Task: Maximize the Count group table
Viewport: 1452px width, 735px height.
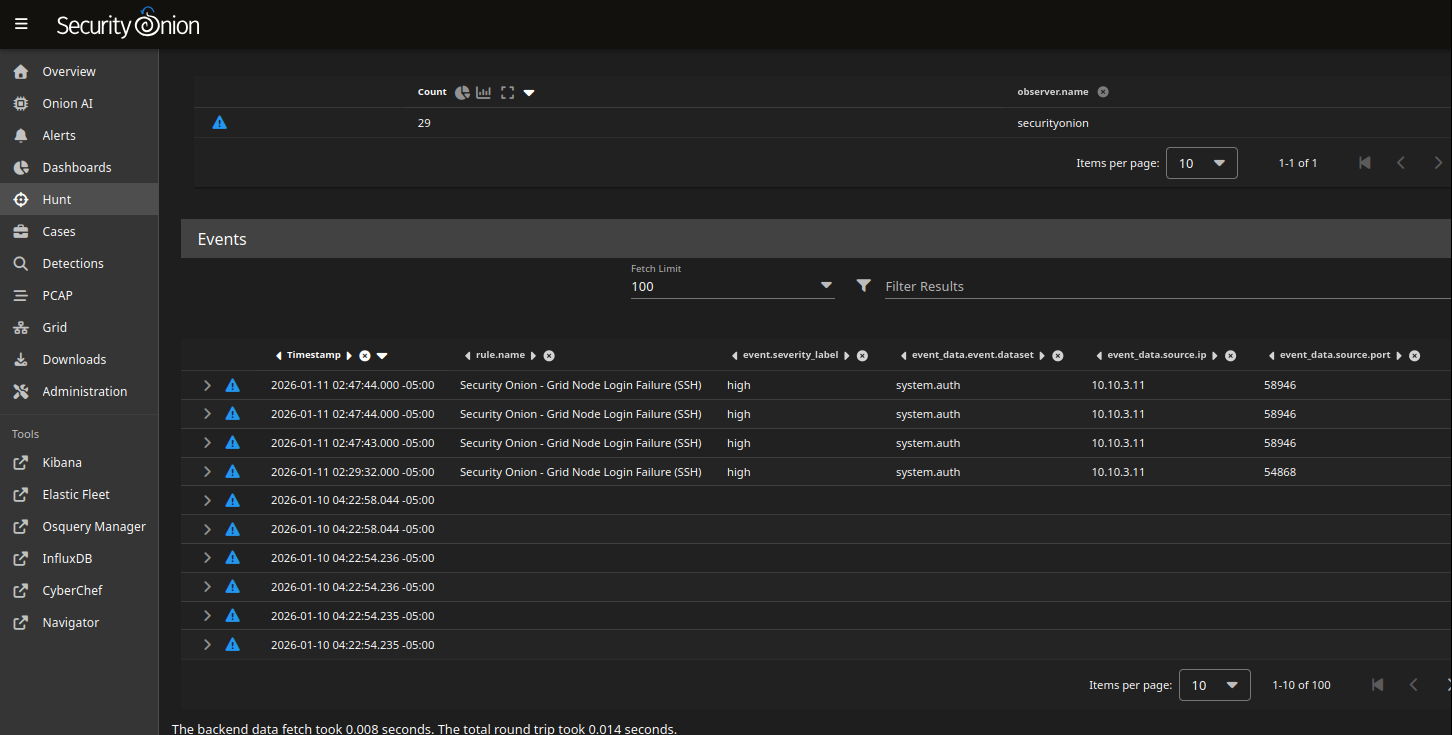Action: coord(507,92)
